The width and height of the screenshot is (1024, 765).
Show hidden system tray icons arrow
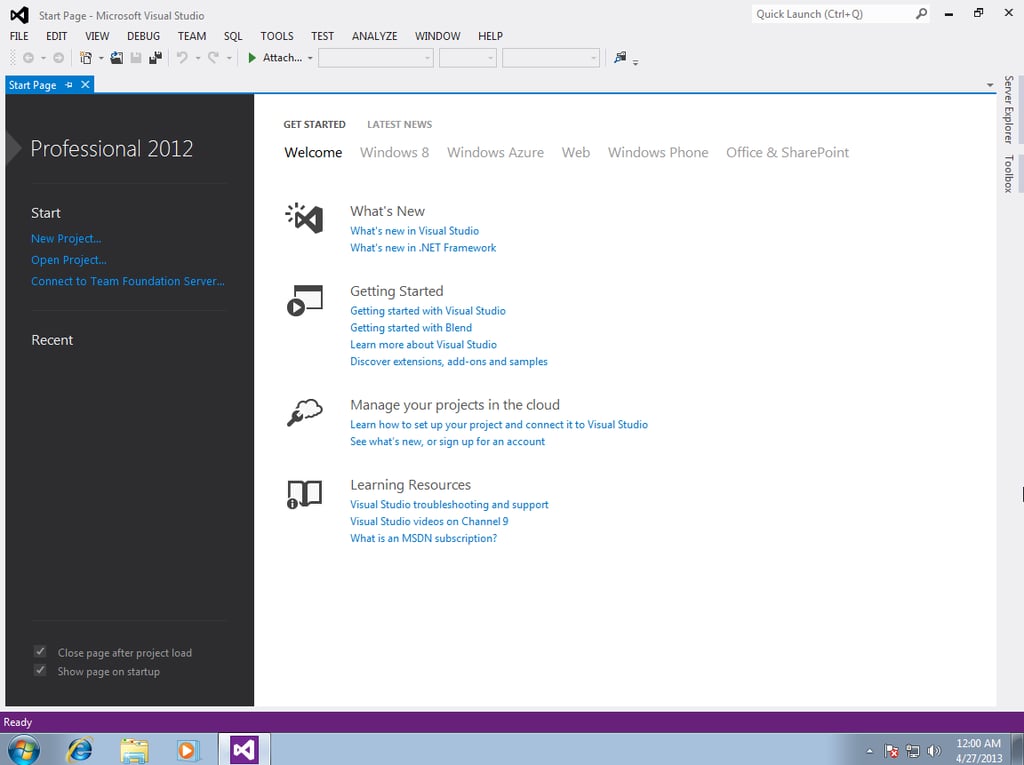[x=869, y=751]
